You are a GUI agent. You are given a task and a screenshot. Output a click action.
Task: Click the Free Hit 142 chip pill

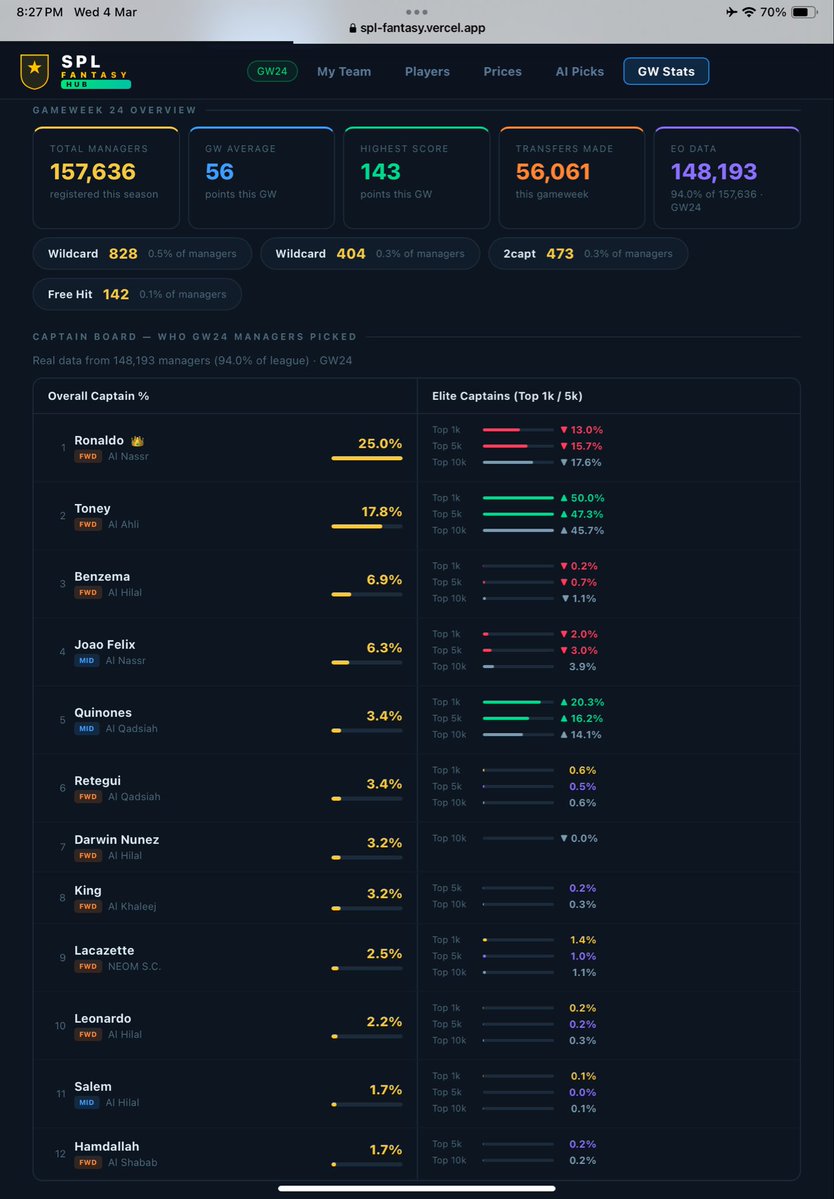[137, 294]
